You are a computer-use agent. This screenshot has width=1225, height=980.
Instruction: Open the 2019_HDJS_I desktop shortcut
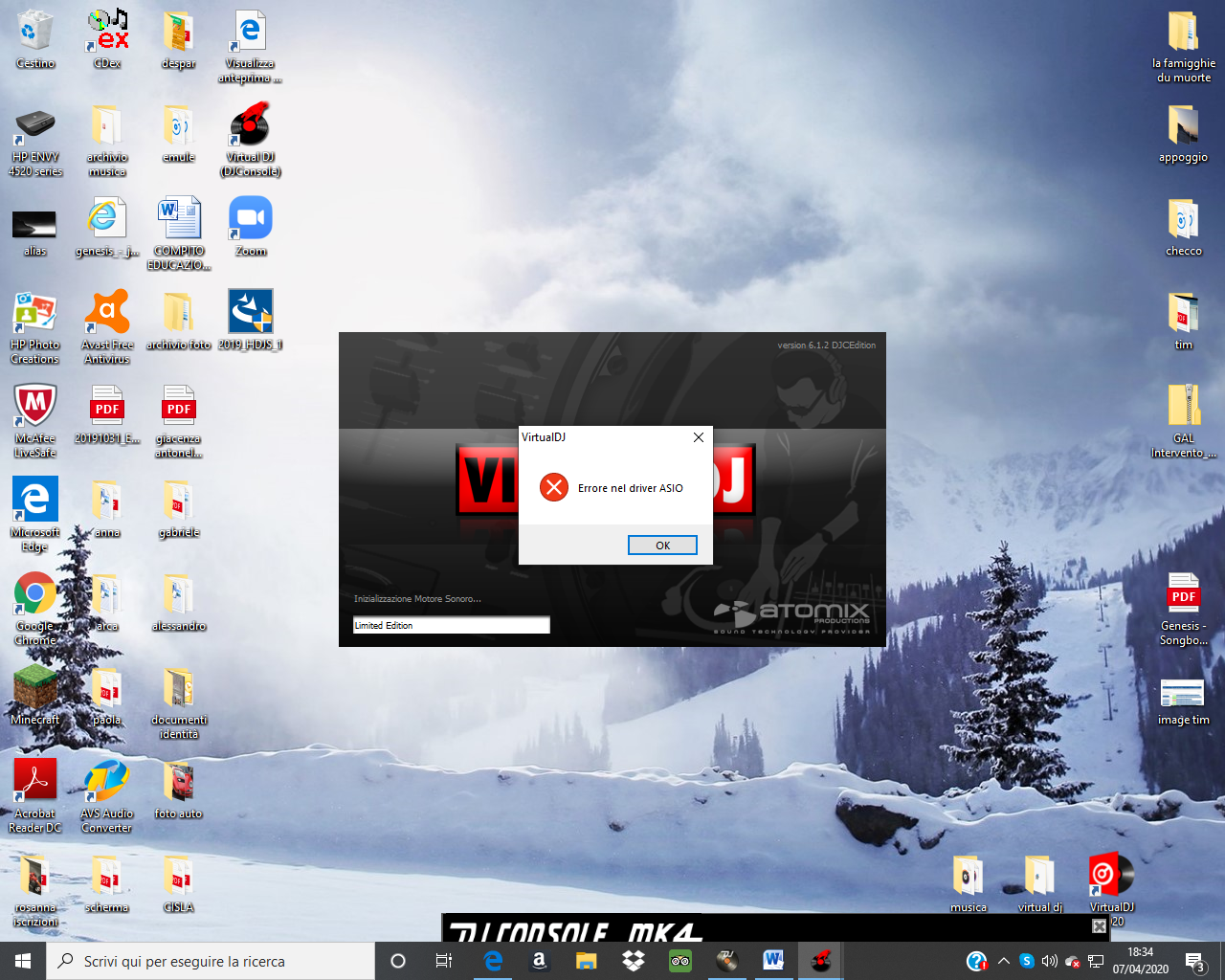pos(251,322)
